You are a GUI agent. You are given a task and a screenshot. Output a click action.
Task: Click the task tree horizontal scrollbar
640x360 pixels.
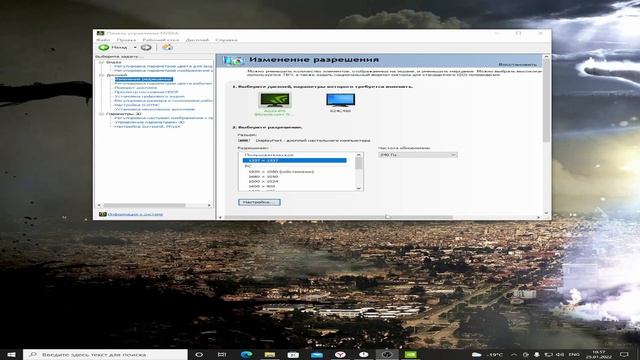coord(144,205)
